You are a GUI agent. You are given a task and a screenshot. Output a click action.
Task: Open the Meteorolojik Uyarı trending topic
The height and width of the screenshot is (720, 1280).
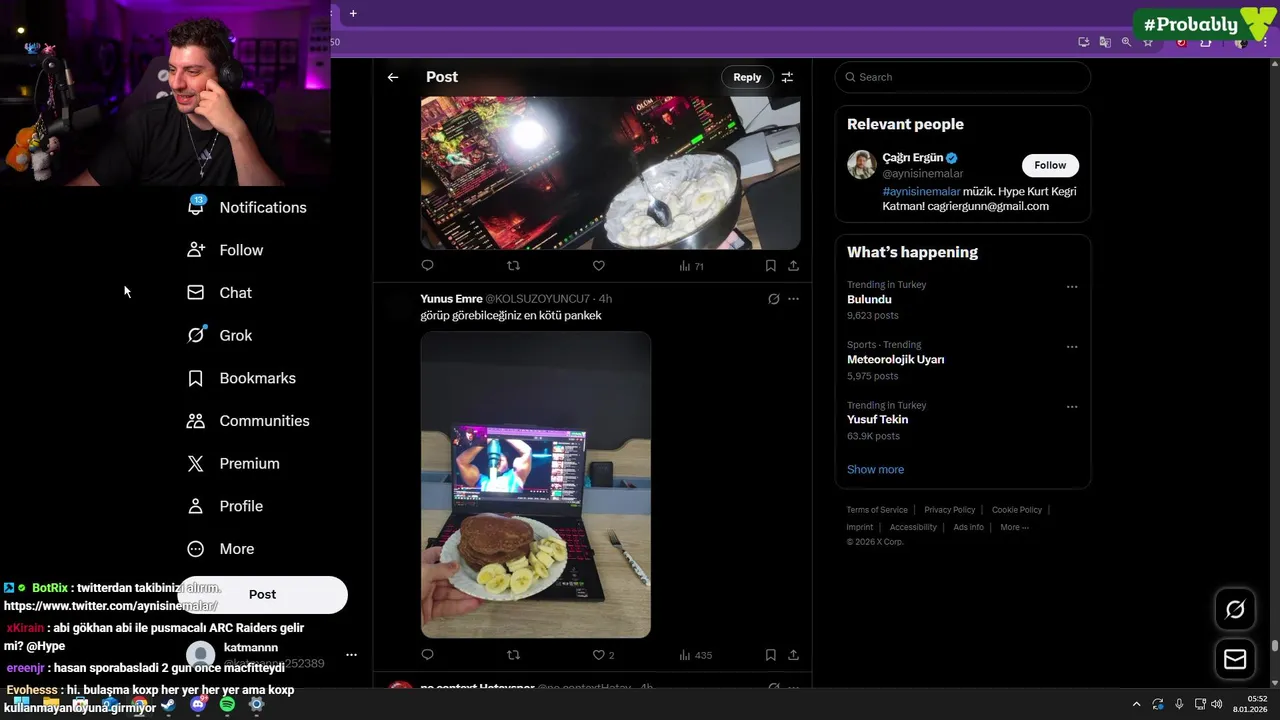[895, 360]
